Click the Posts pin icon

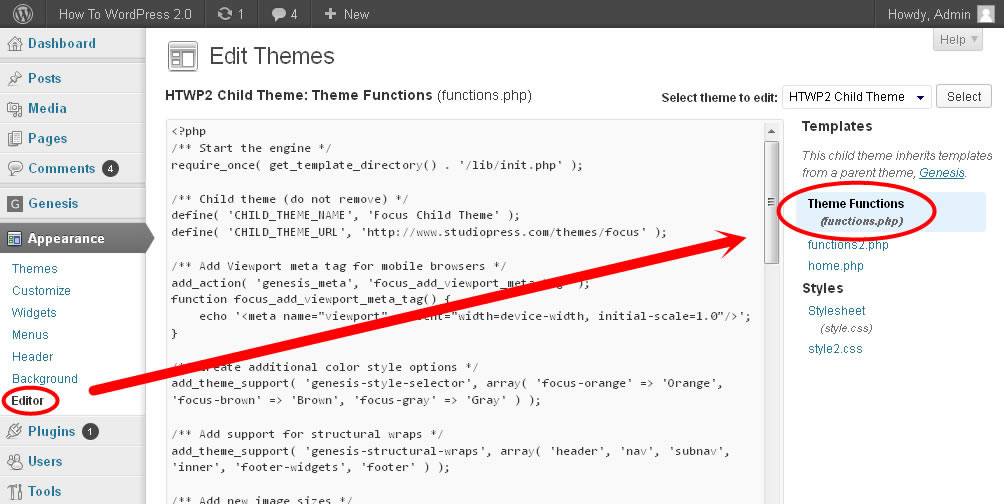click(x=15, y=79)
